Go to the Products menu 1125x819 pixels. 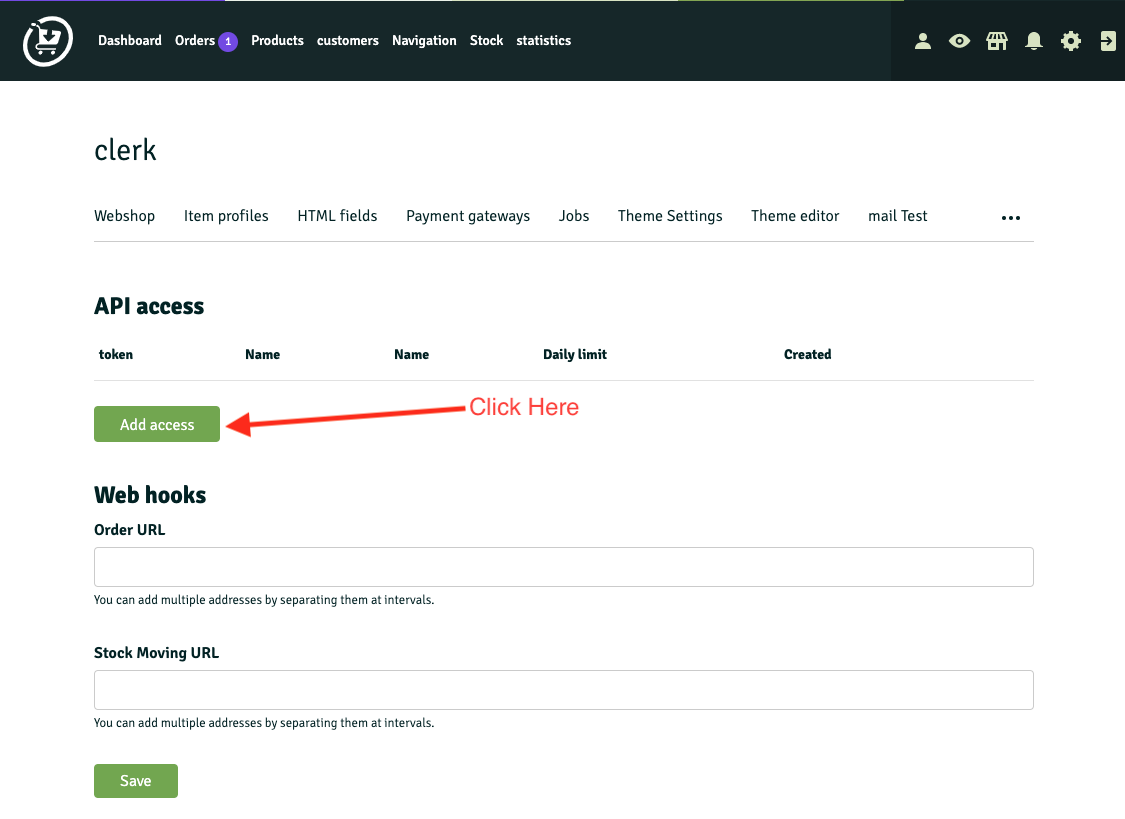(x=277, y=41)
